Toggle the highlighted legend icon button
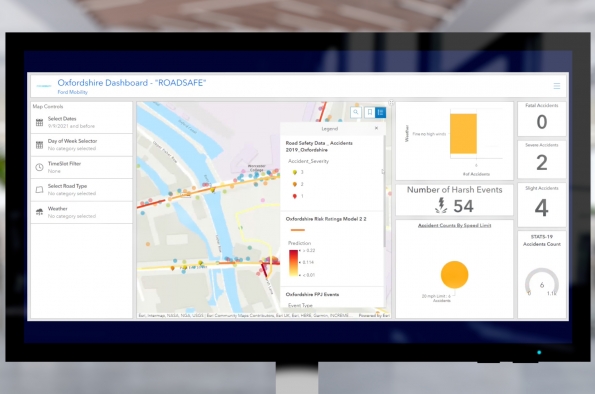Screen dimensions: 595x394 (x=380, y=112)
